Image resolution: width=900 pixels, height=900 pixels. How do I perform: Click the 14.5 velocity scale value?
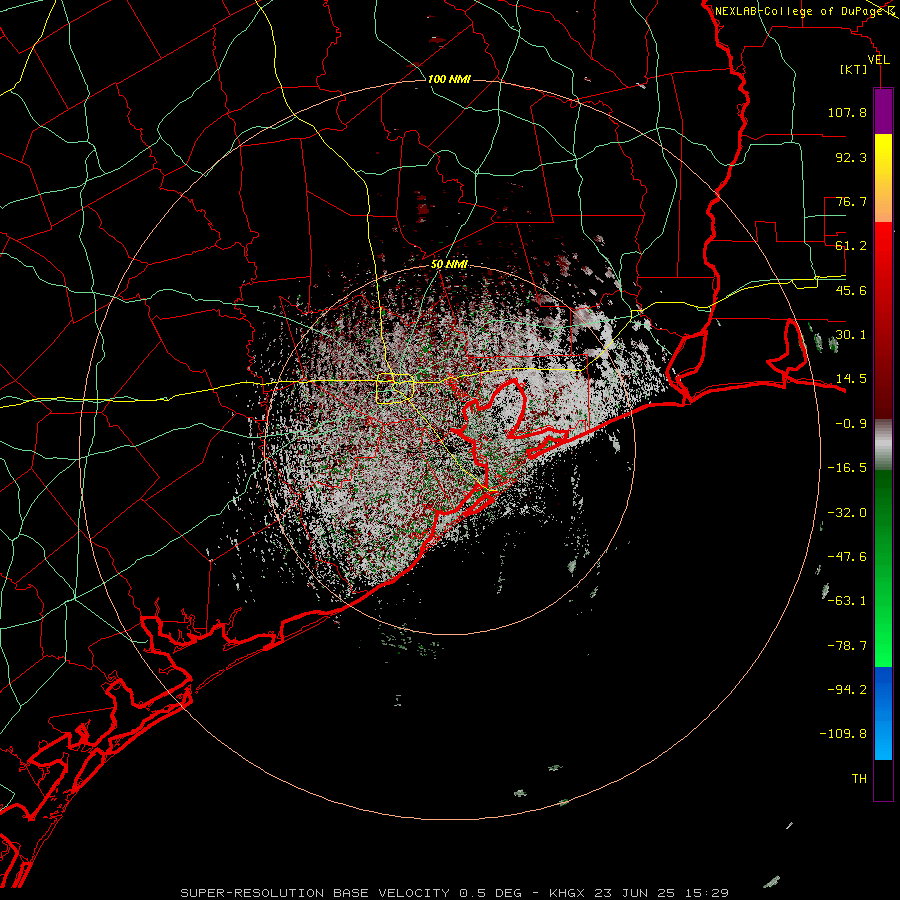[x=851, y=379]
